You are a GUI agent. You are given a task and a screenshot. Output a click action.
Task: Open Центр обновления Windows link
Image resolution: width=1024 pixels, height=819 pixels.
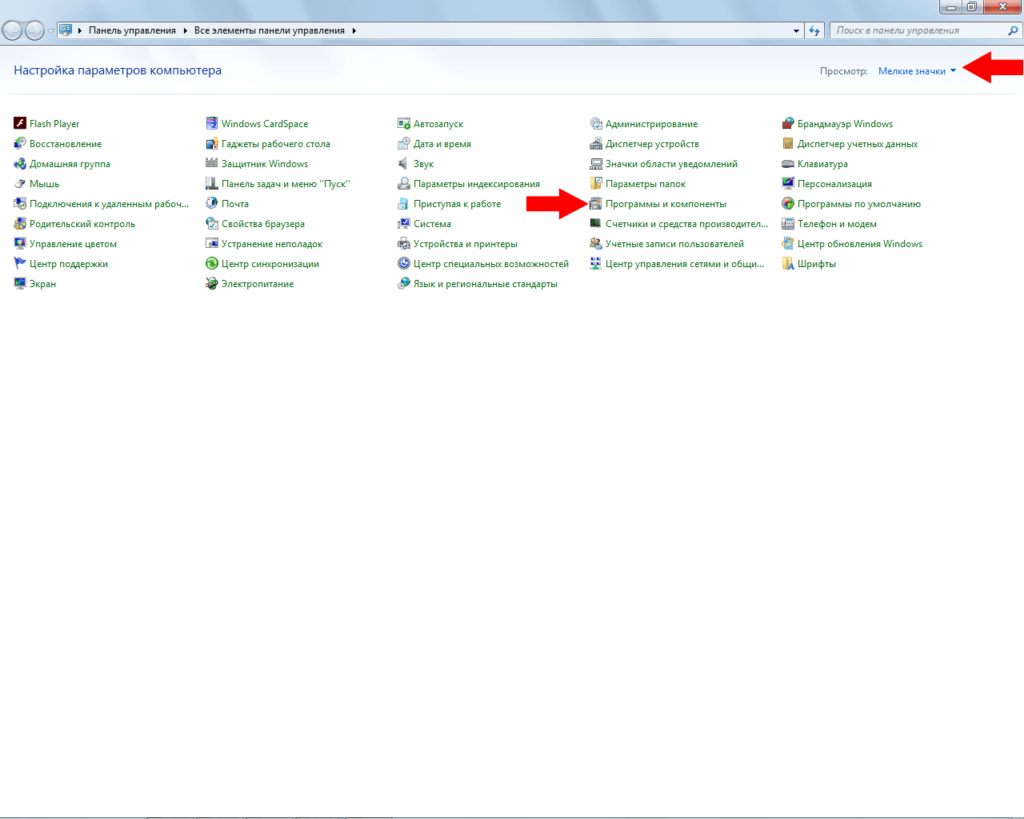click(859, 244)
